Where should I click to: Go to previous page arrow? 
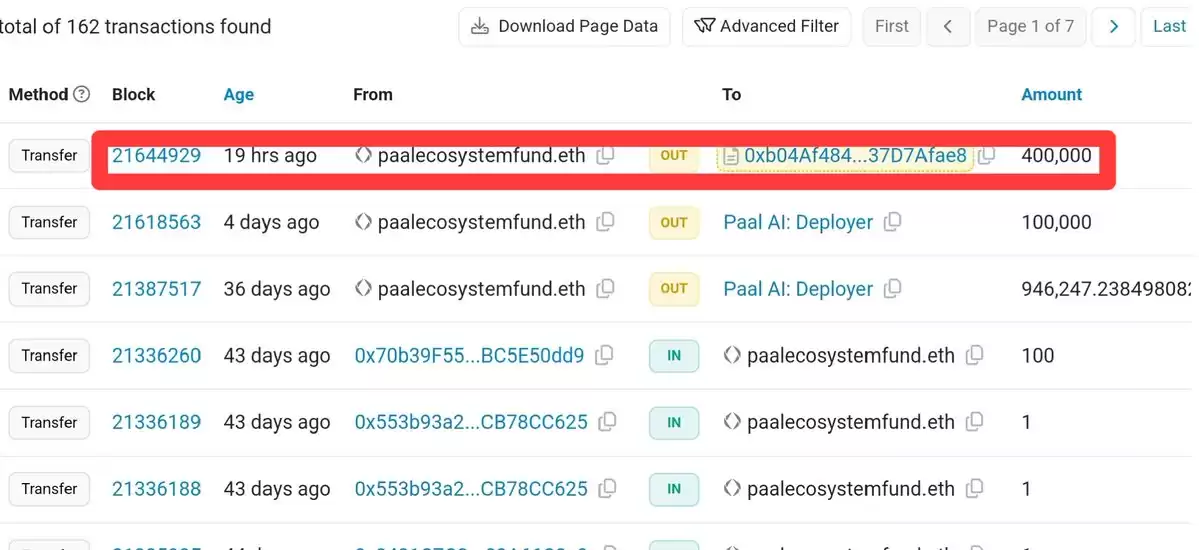pos(947,27)
